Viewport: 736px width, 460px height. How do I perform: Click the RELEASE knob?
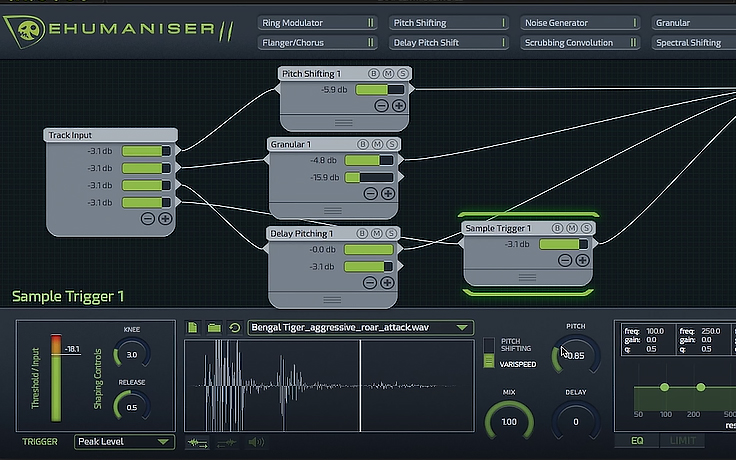(132, 407)
